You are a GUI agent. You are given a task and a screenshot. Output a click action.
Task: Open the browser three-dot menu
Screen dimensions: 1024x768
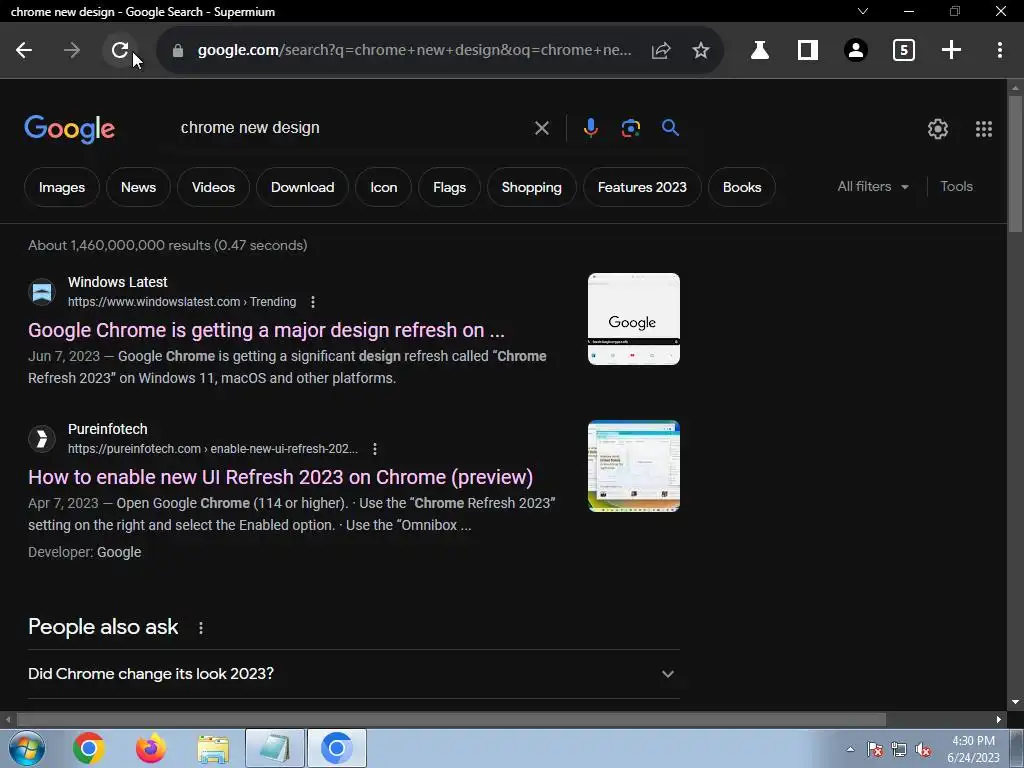pyautogui.click(x=1000, y=50)
